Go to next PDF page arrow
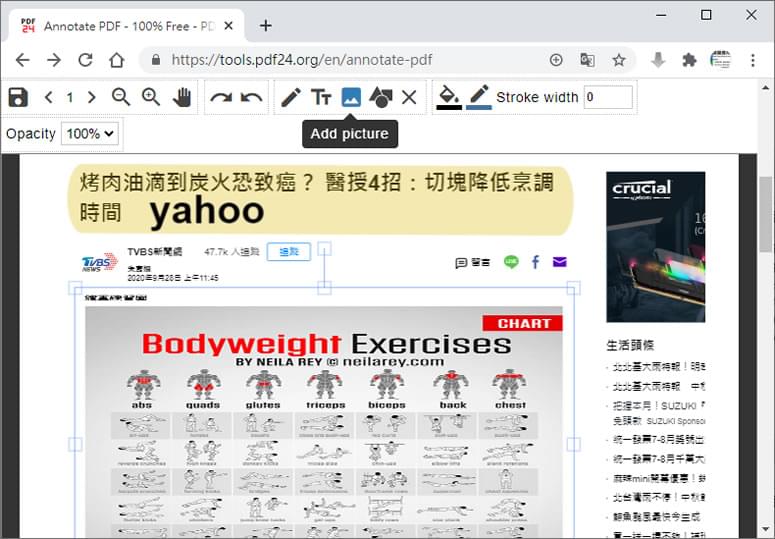The image size is (775, 539). tap(91, 97)
